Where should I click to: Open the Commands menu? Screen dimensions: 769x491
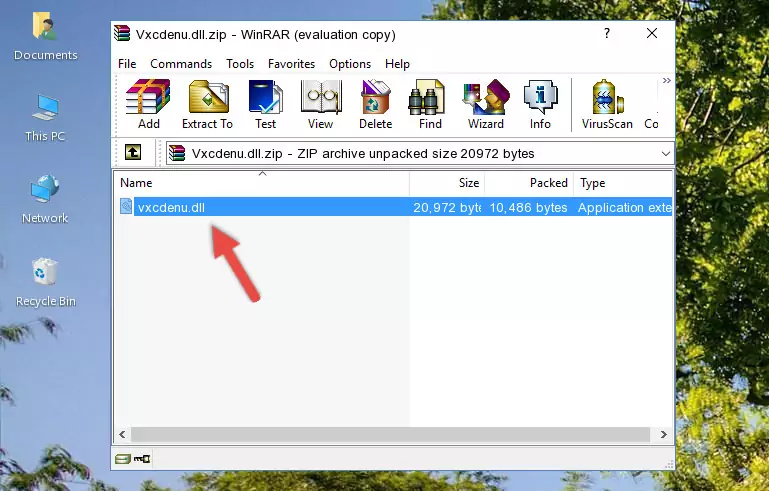coord(181,64)
